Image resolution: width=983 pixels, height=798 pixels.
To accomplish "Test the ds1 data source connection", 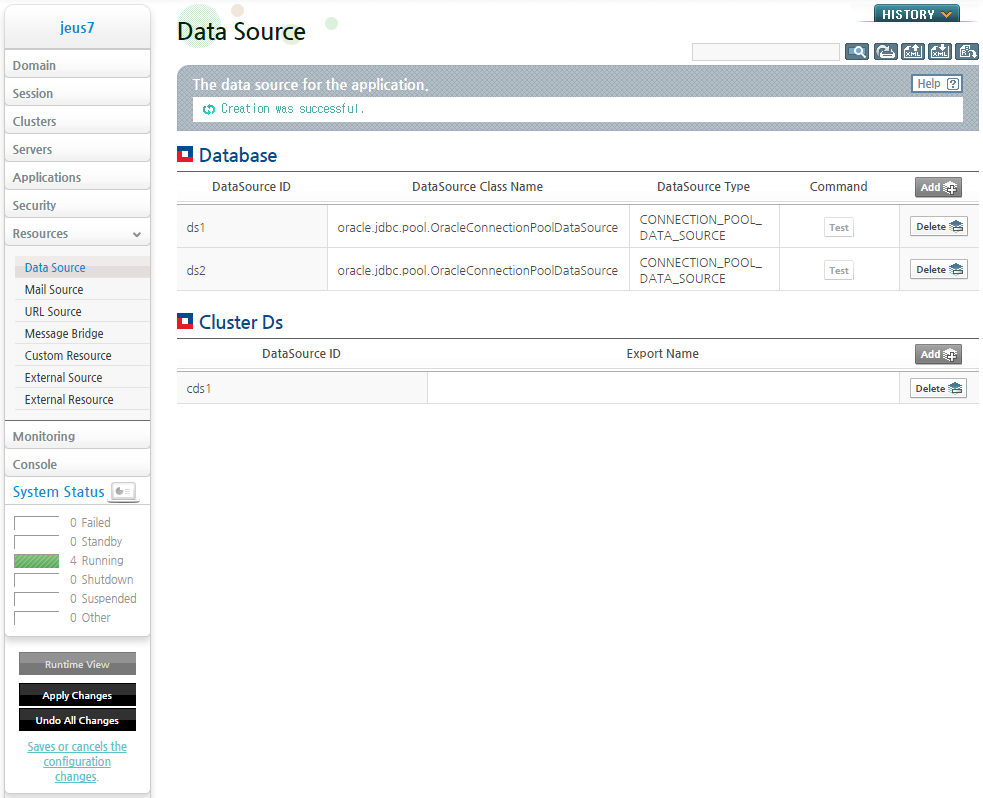I will [838, 228].
